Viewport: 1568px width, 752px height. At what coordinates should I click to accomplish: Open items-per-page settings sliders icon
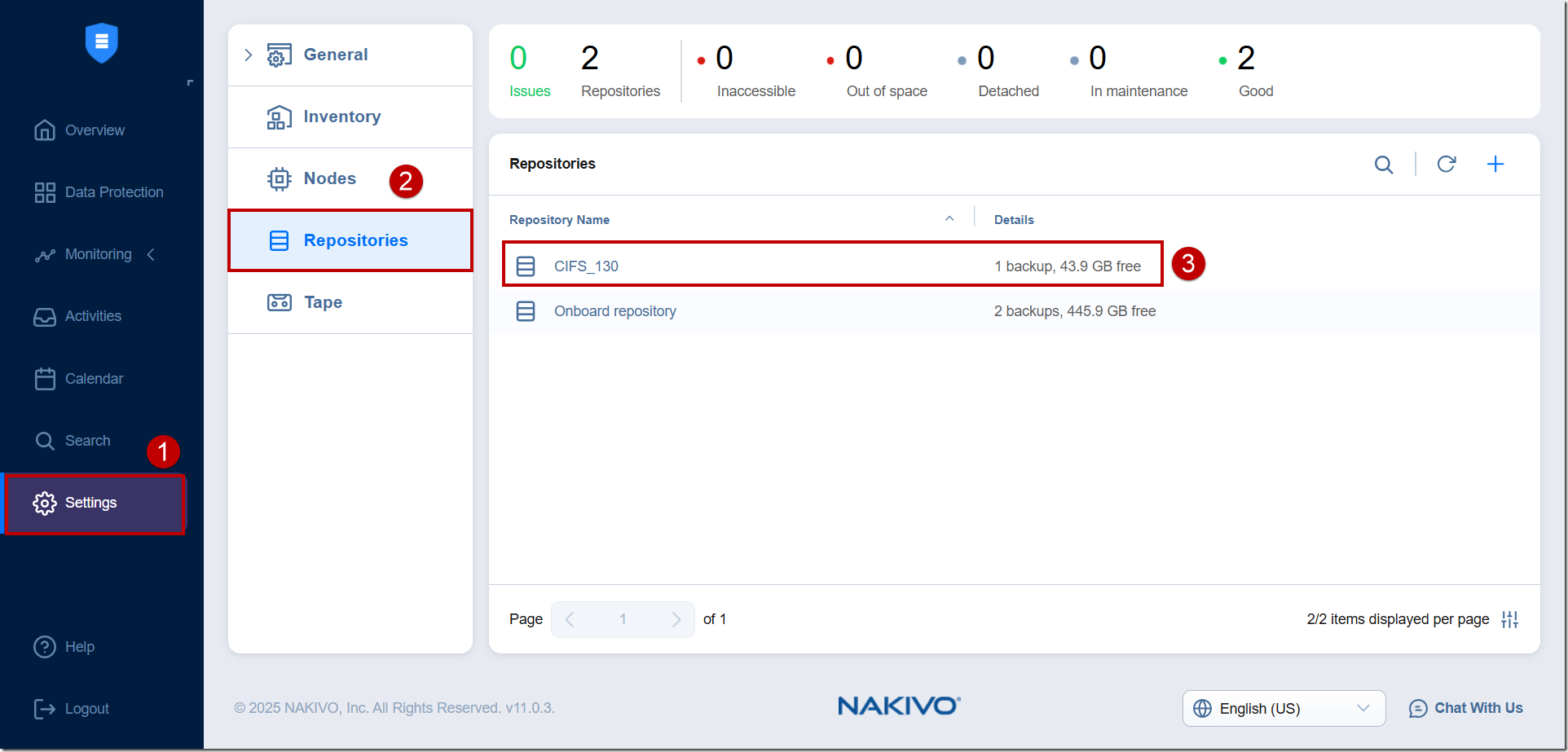click(x=1510, y=619)
